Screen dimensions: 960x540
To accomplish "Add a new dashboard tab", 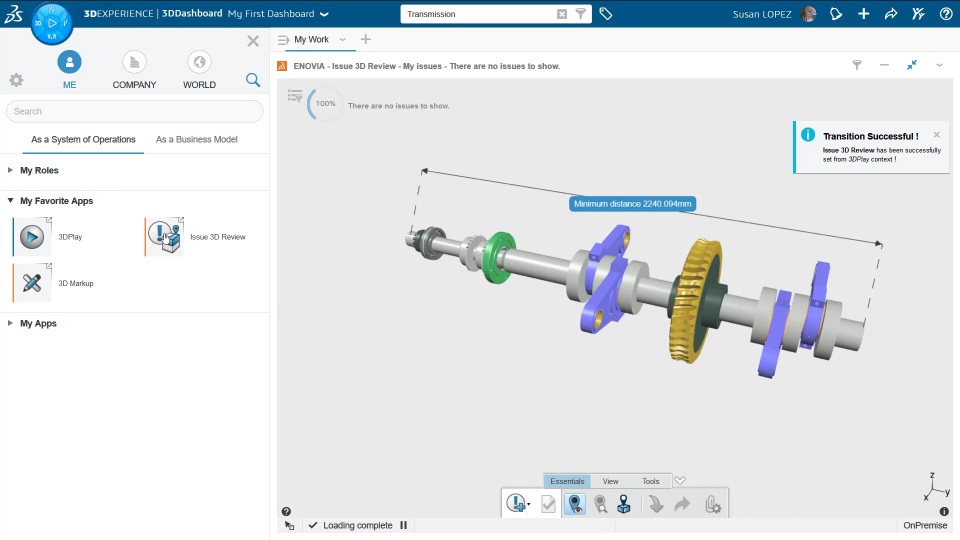I will click(366, 40).
